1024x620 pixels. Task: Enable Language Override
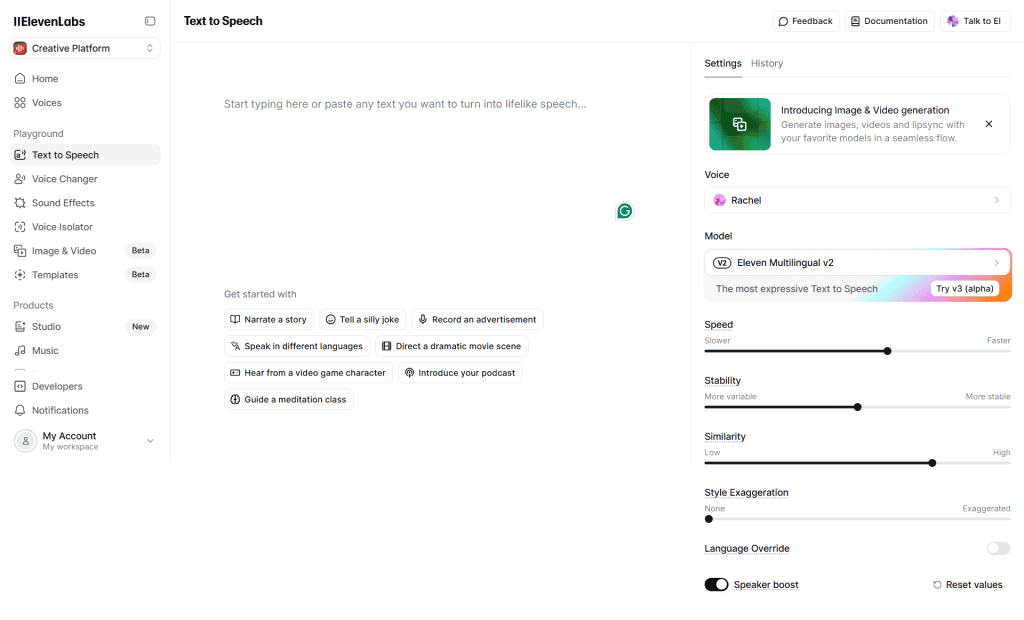click(998, 548)
